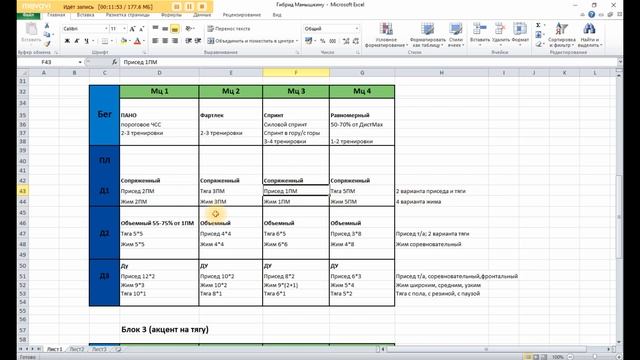The image size is (640, 360).
Task: Click the increase indent icon
Action: pyautogui.click(x=198, y=41)
